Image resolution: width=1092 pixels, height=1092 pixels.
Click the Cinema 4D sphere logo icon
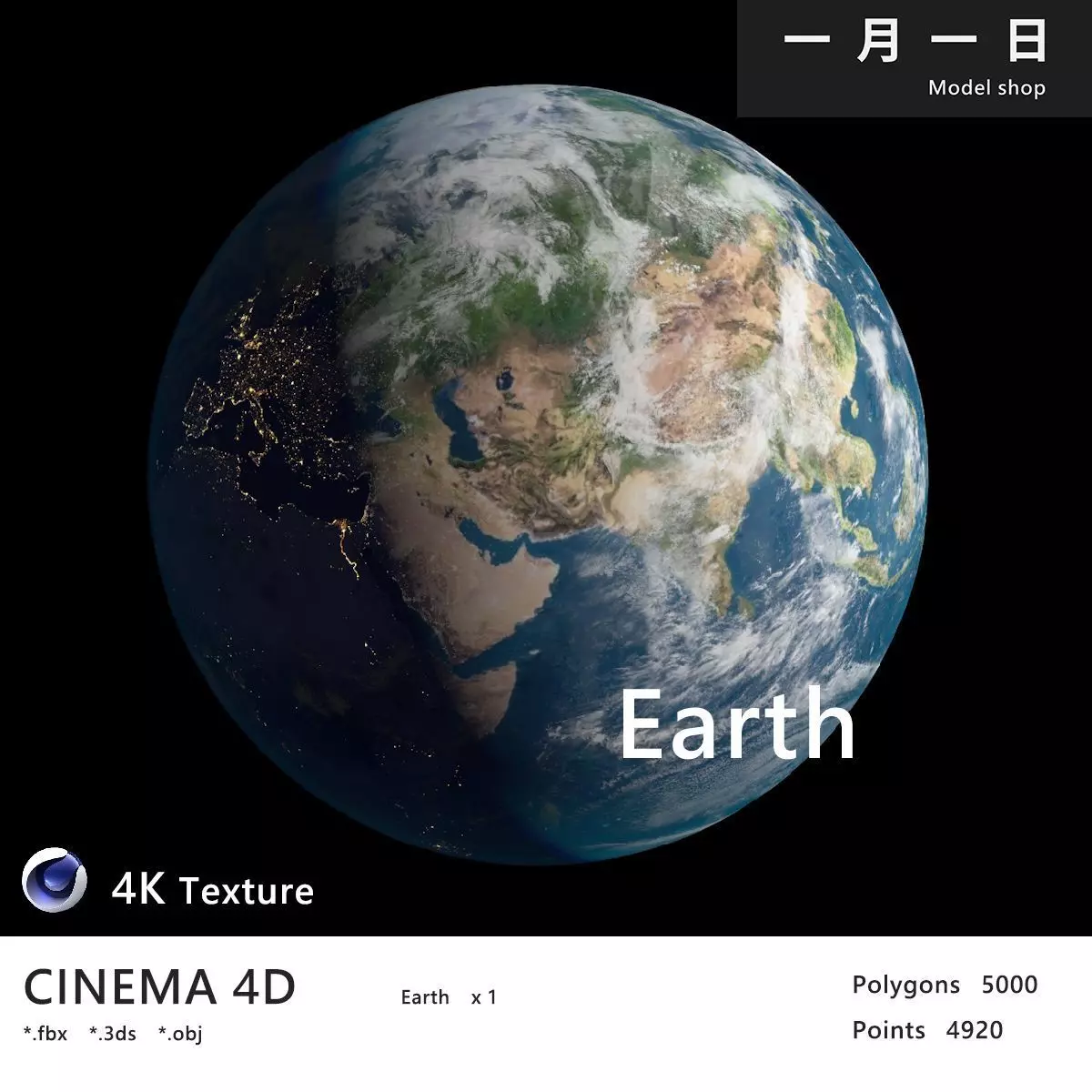pyautogui.click(x=55, y=879)
